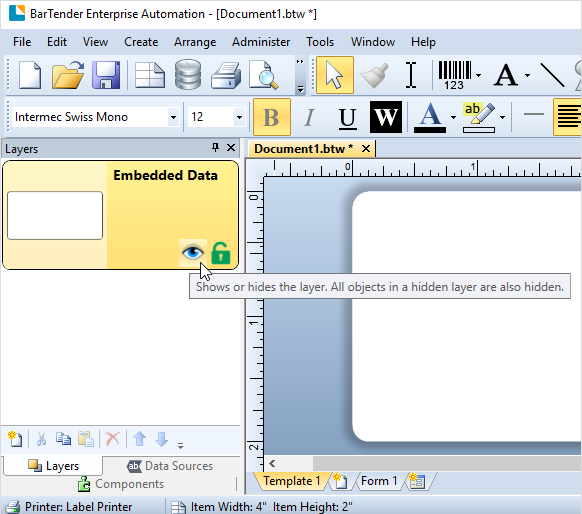The width and height of the screenshot is (582, 514).
Task: Open Page Setup icon
Action: coord(150,75)
